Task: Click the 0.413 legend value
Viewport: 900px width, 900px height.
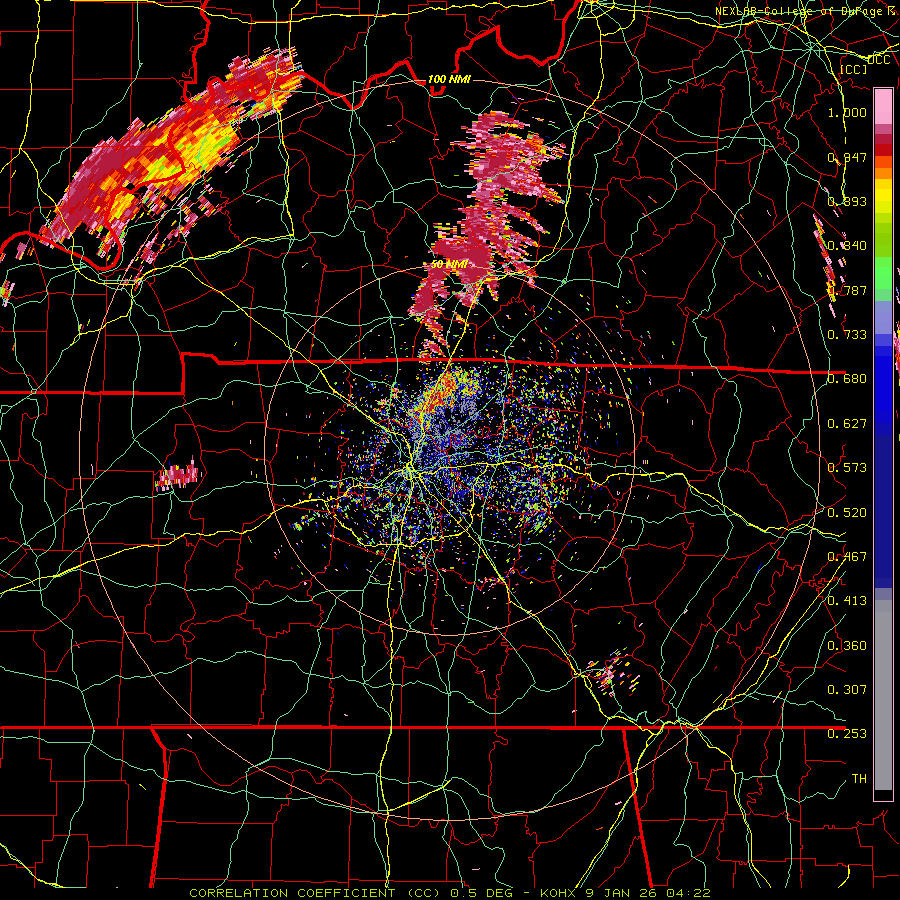Action: [847, 601]
